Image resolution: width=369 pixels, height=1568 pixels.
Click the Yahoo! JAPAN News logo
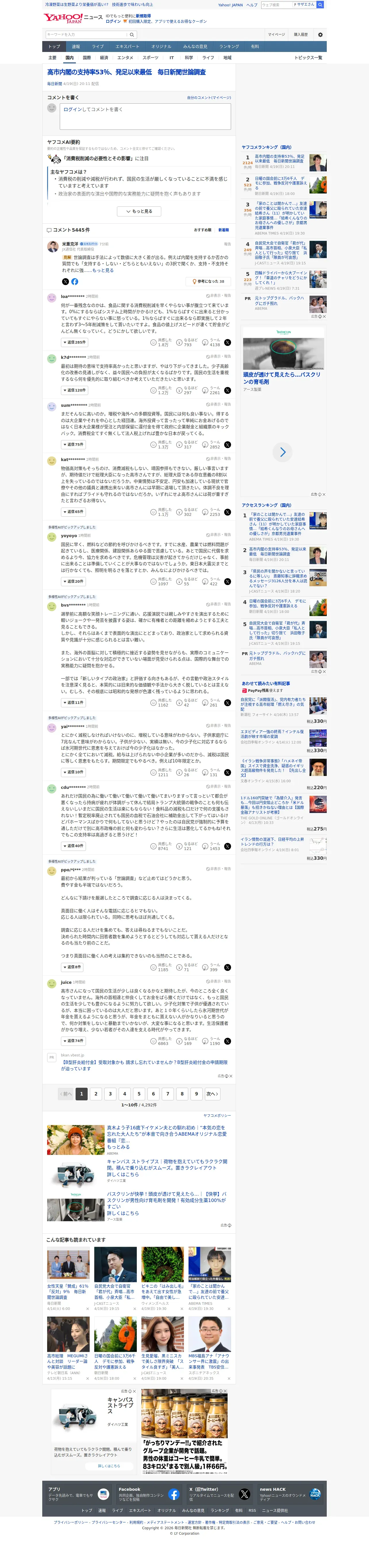[x=73, y=18]
